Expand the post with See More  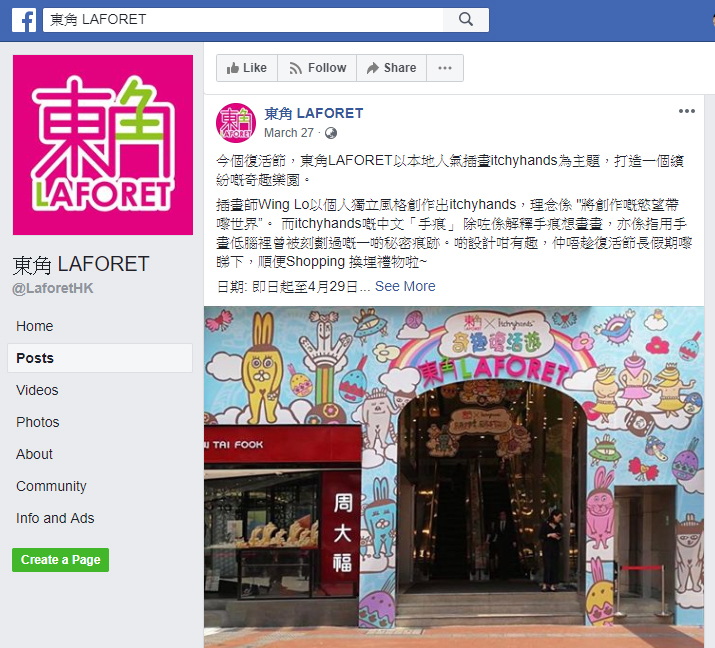point(405,286)
